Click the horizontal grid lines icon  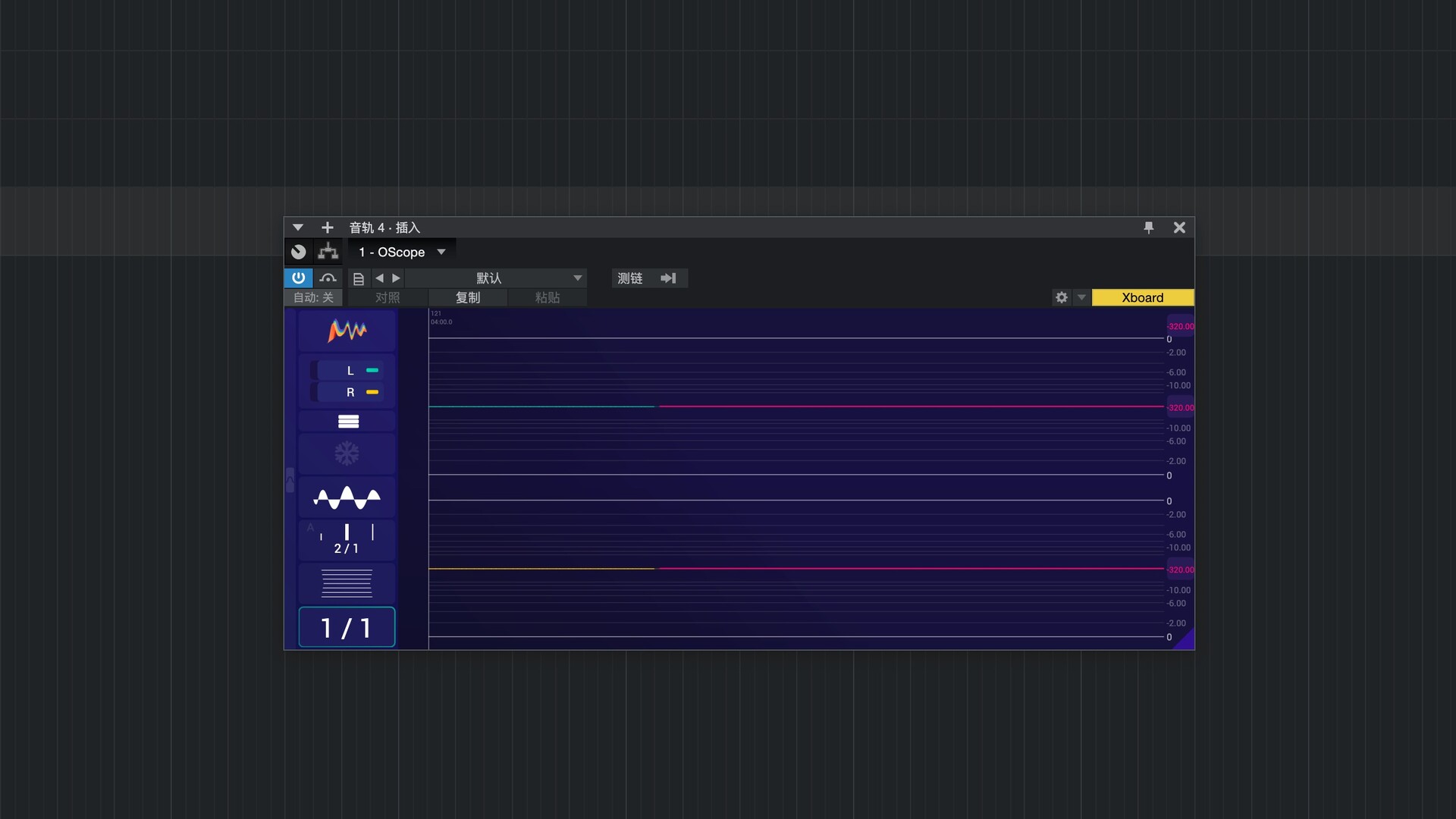pos(347,583)
